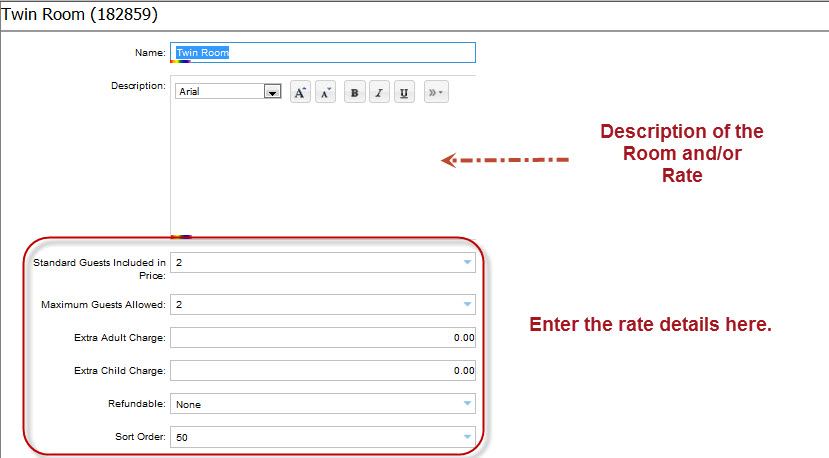Screen dimensions: 829x458
Task: Click into the Extra Adult Charge field
Action: [322, 338]
